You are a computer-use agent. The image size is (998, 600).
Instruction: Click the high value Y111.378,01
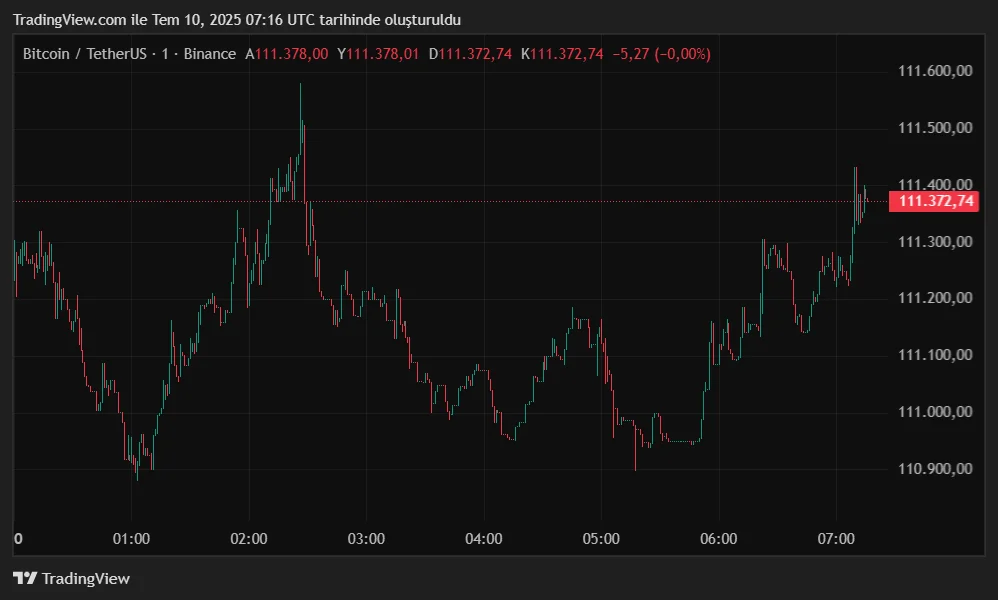379,54
